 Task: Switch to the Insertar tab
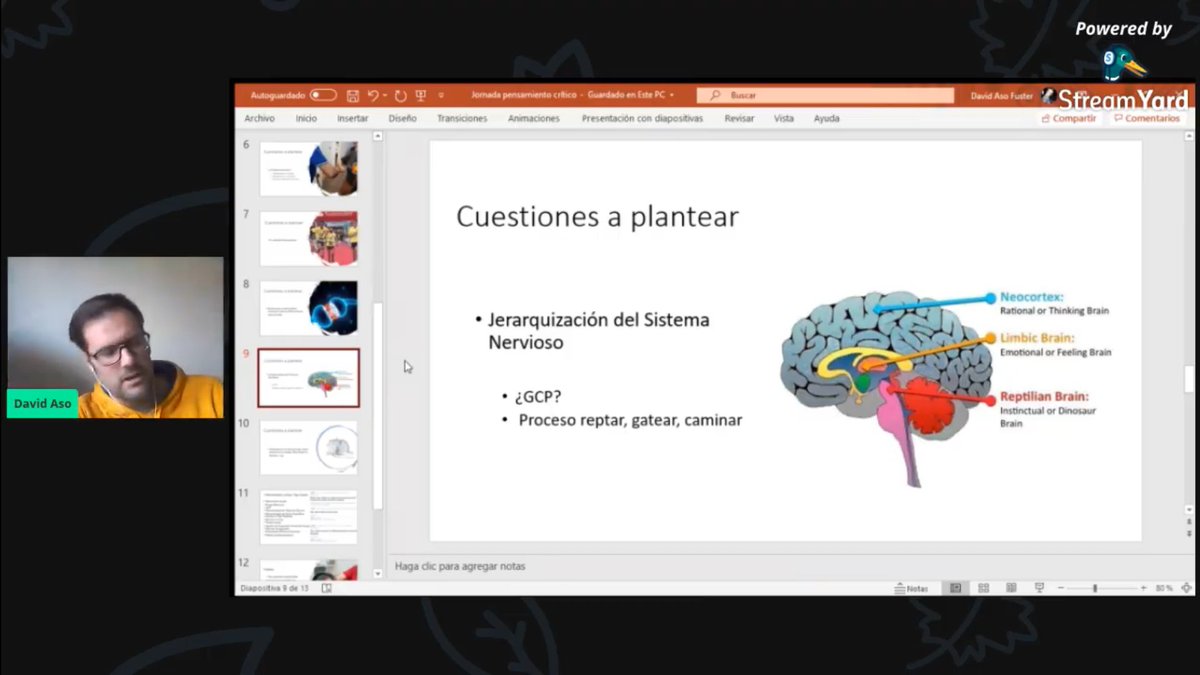(352, 118)
